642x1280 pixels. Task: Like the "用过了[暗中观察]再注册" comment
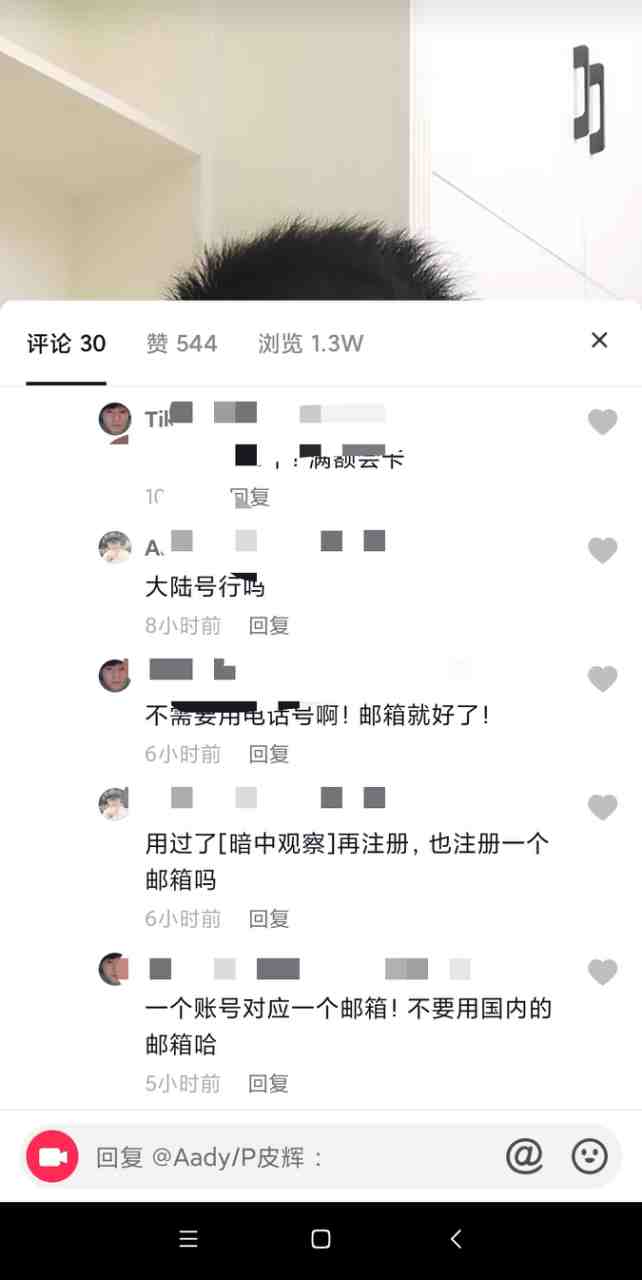[602, 807]
